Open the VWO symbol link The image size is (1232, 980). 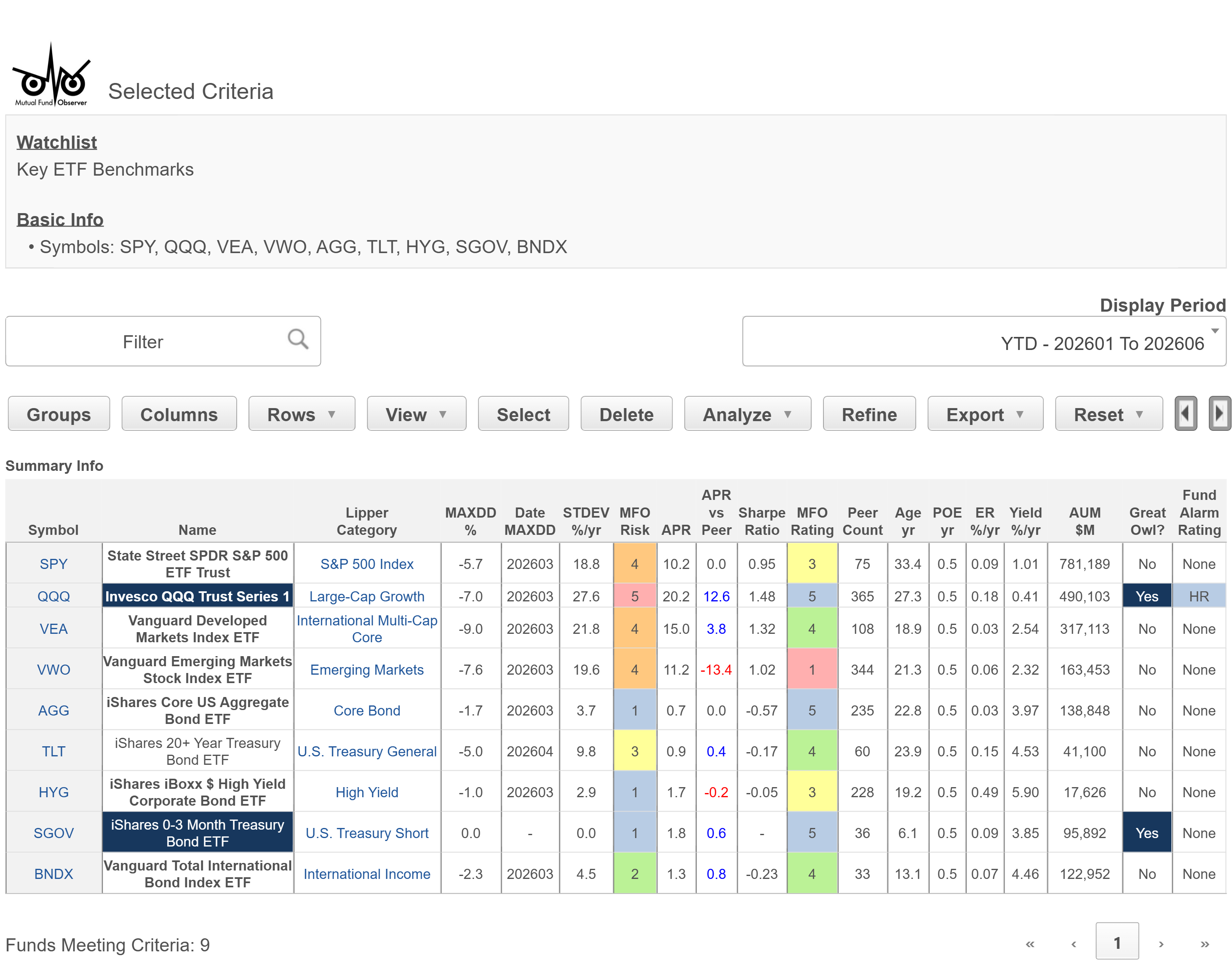[x=54, y=669]
